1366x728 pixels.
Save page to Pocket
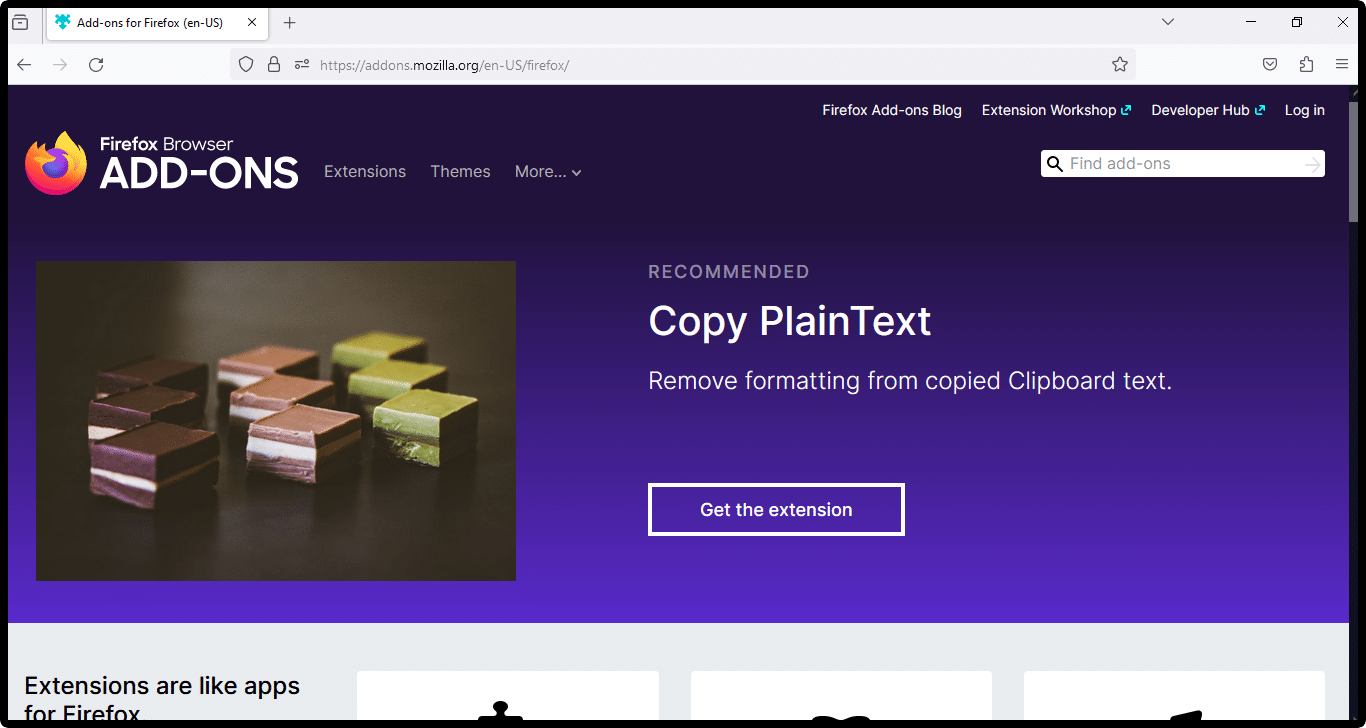(1270, 65)
